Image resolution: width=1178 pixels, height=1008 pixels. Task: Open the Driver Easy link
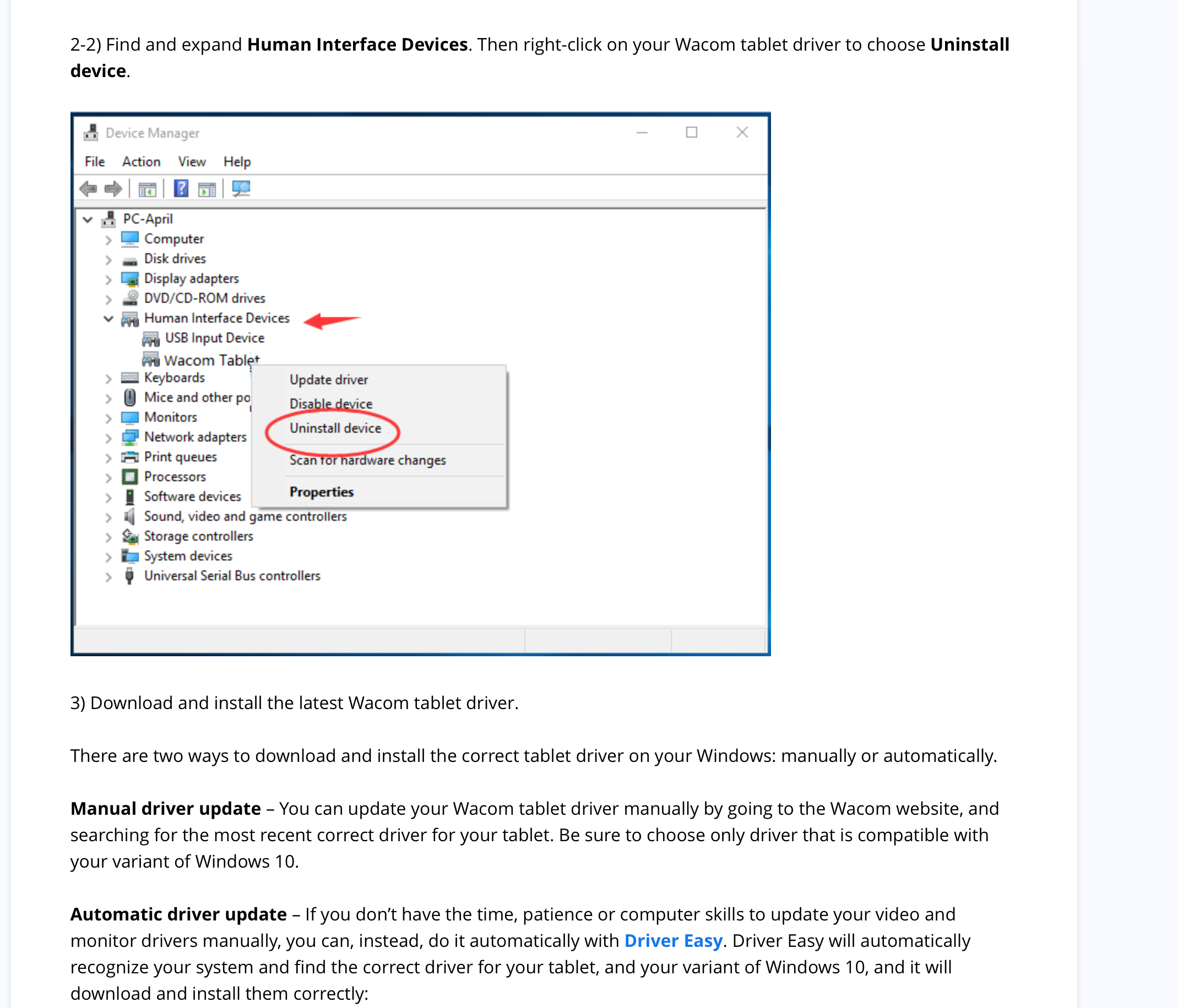coord(672,940)
